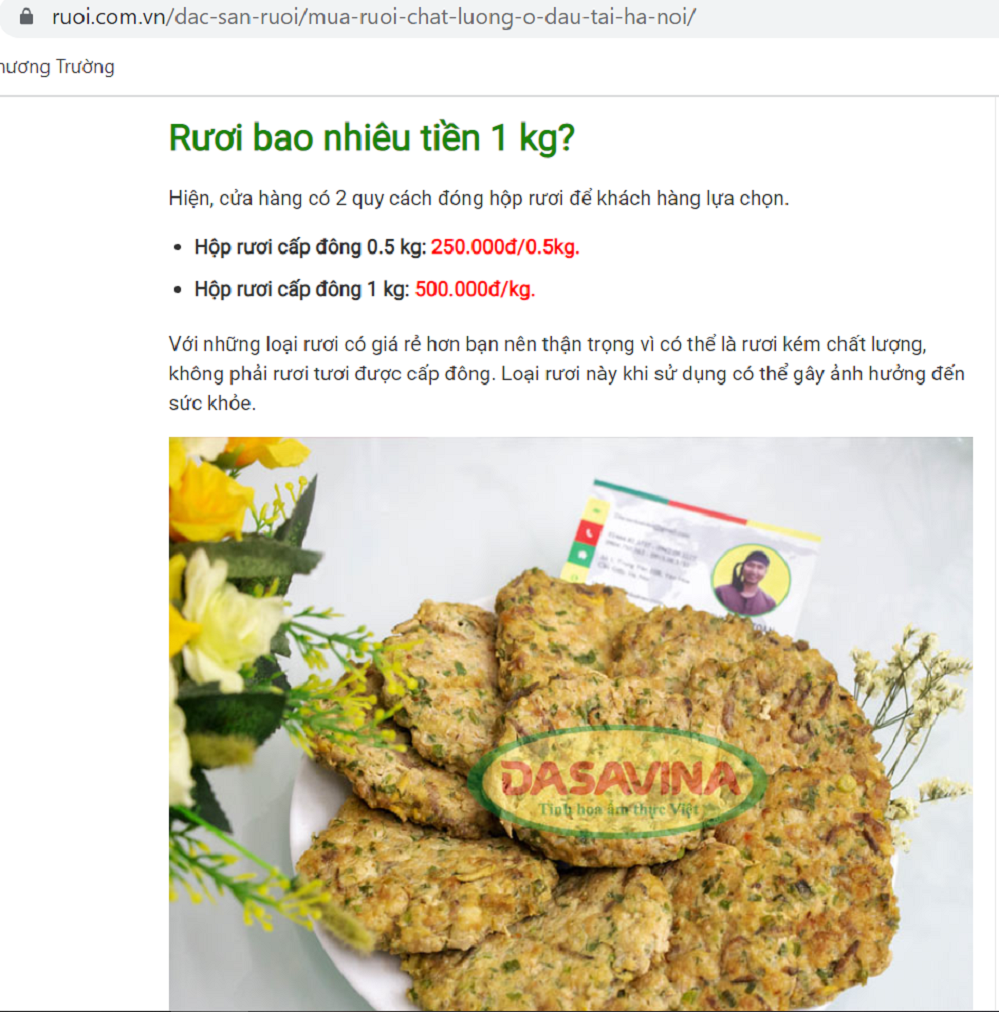Click the 'Tinh hoa ẩm thực Việt' slogan
999x1012 pixels.
(x=618, y=809)
